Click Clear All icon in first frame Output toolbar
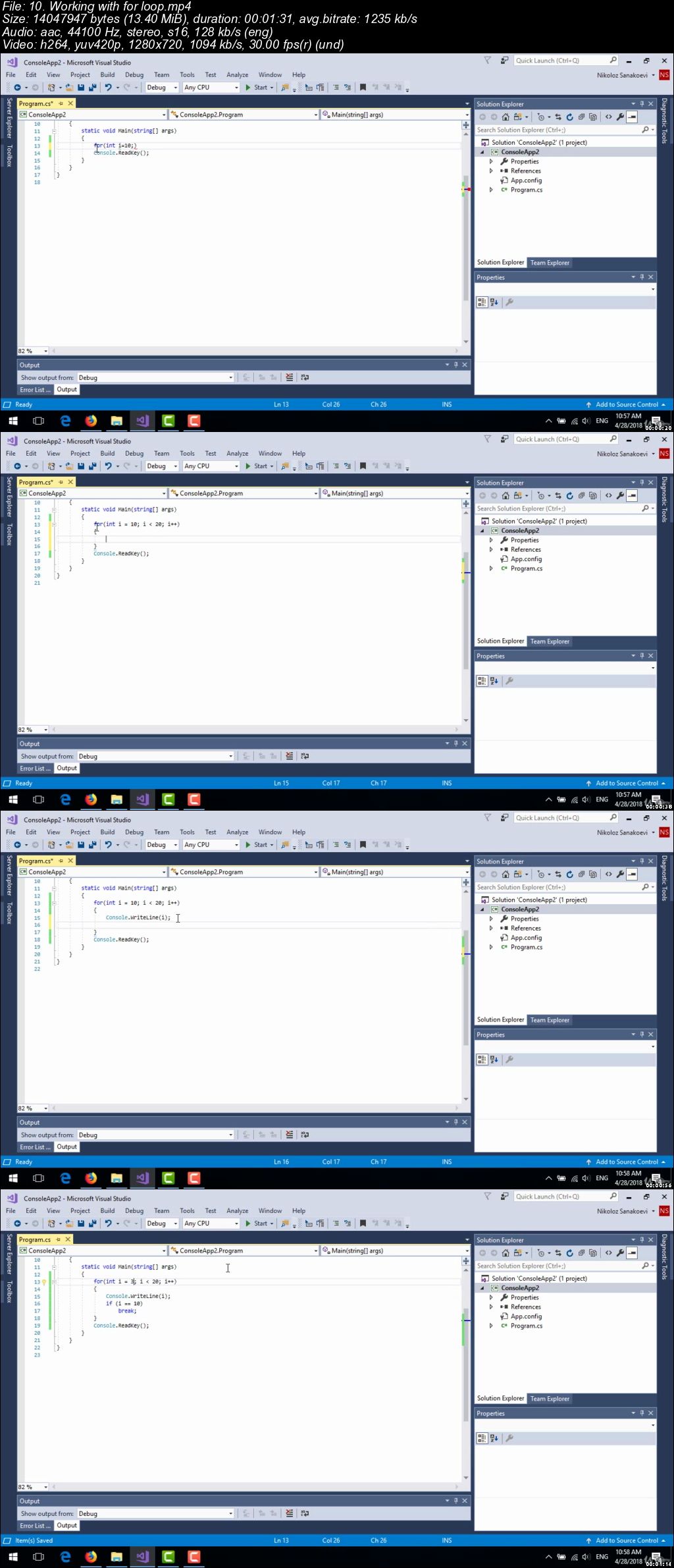 click(290, 377)
